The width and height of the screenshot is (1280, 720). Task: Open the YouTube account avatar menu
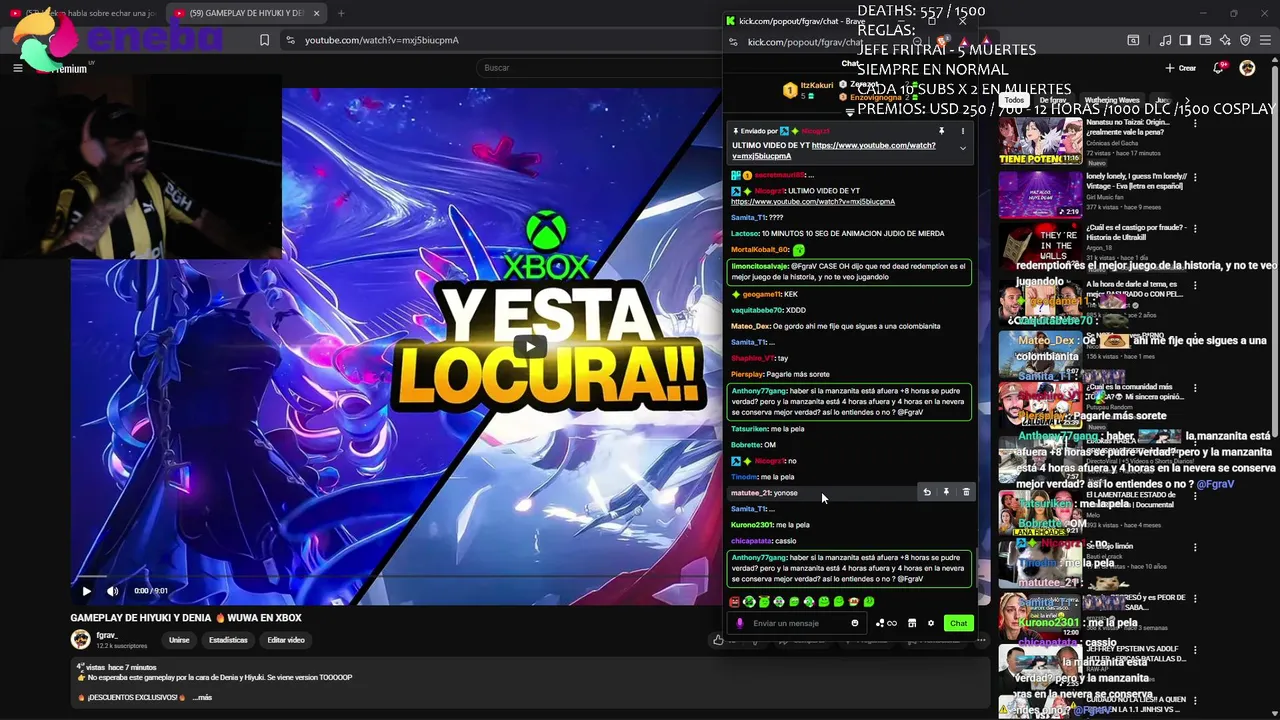pyautogui.click(x=1247, y=68)
